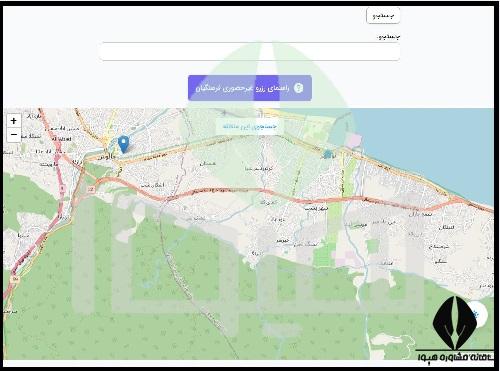Click the small blue lake near the coast

click(328, 154)
